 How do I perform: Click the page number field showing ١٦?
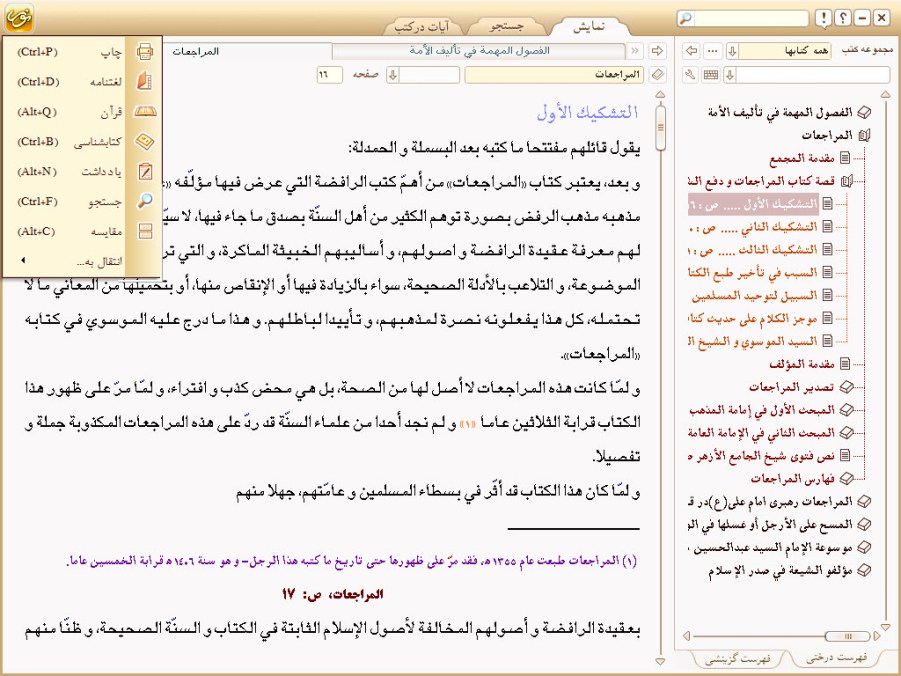(329, 75)
